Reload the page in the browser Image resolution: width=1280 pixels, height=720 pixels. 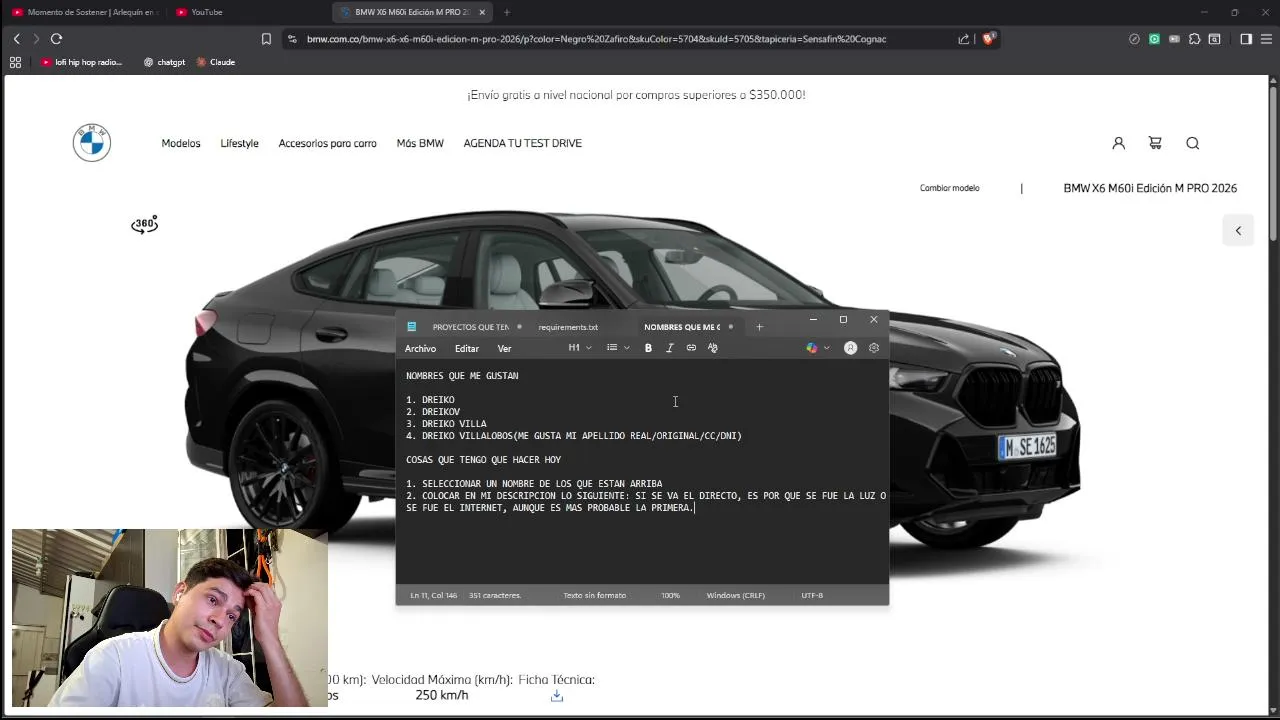pos(56,39)
